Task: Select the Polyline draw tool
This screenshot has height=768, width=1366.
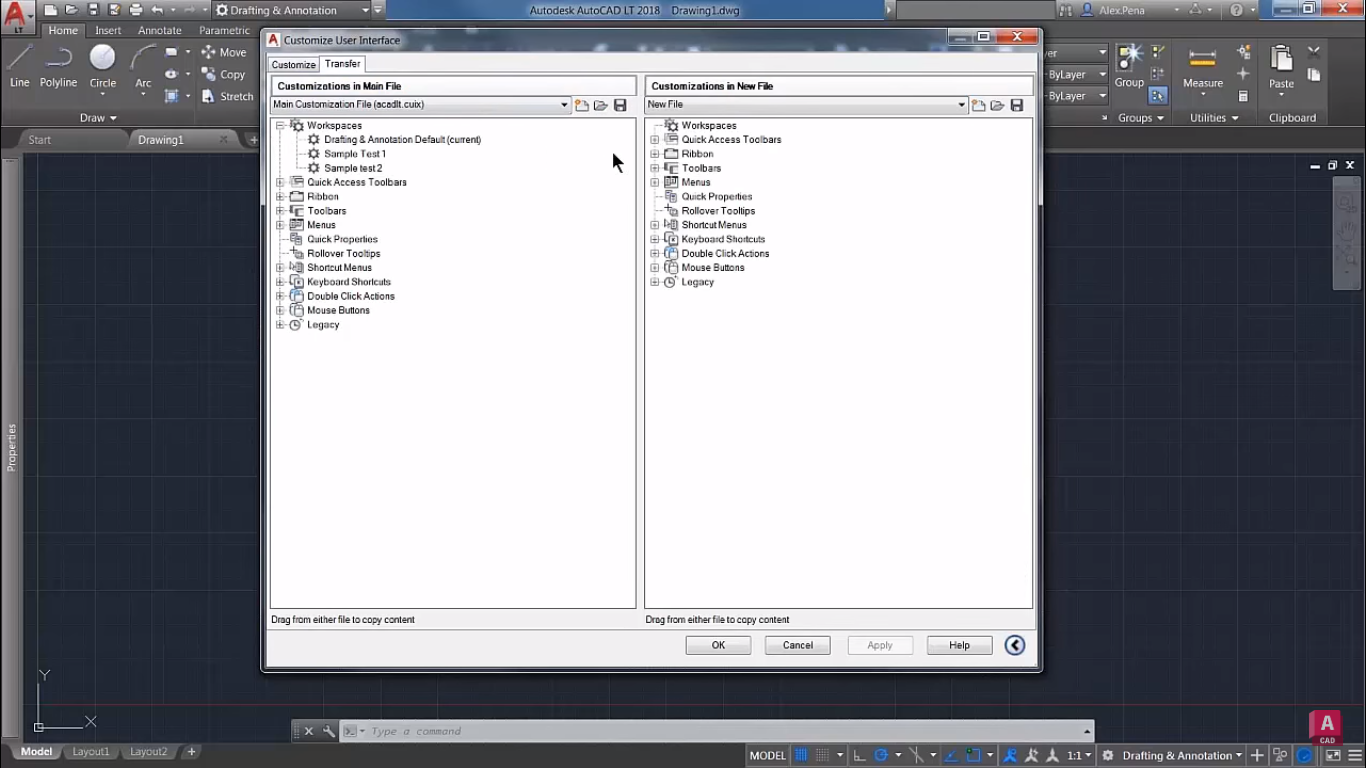Action: 58,66
